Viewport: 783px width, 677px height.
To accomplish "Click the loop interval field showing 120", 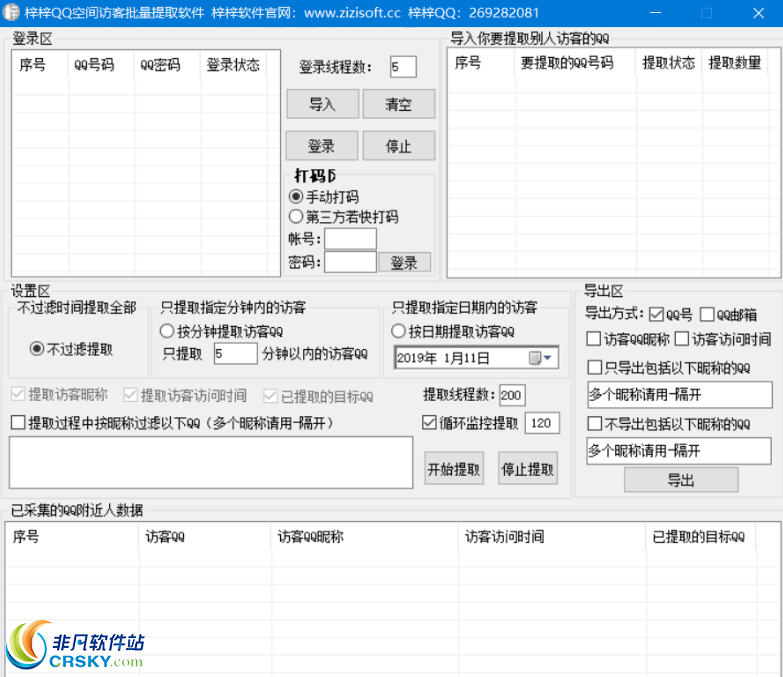I will click(x=542, y=423).
